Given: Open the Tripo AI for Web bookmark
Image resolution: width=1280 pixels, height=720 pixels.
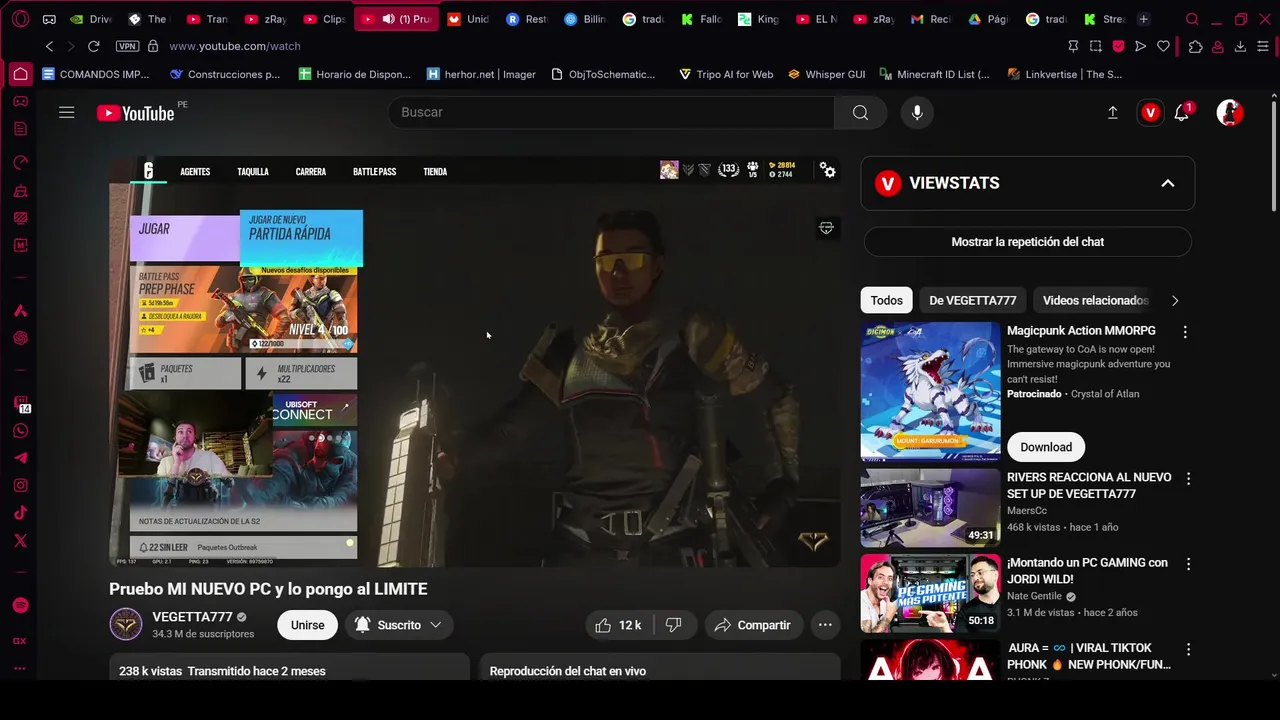Looking at the screenshot, I should [x=725, y=74].
